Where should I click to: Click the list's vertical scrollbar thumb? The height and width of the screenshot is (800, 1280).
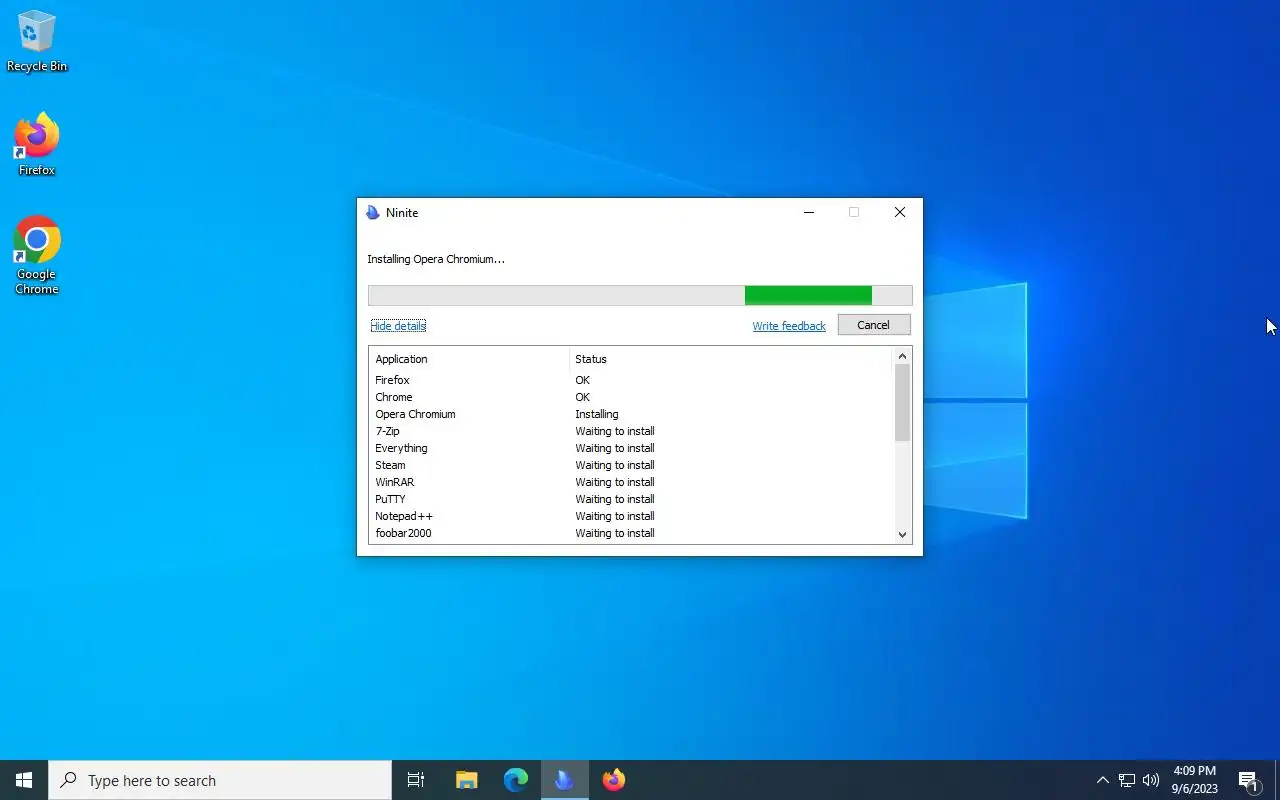(902, 402)
